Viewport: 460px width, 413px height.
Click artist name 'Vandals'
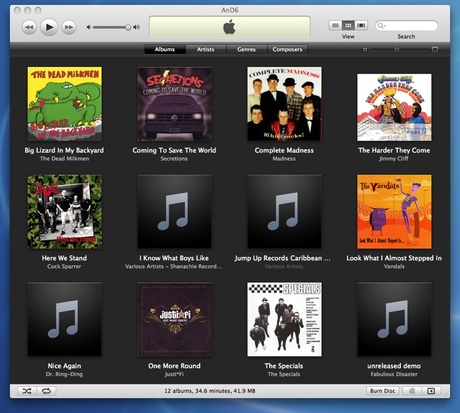(x=394, y=266)
